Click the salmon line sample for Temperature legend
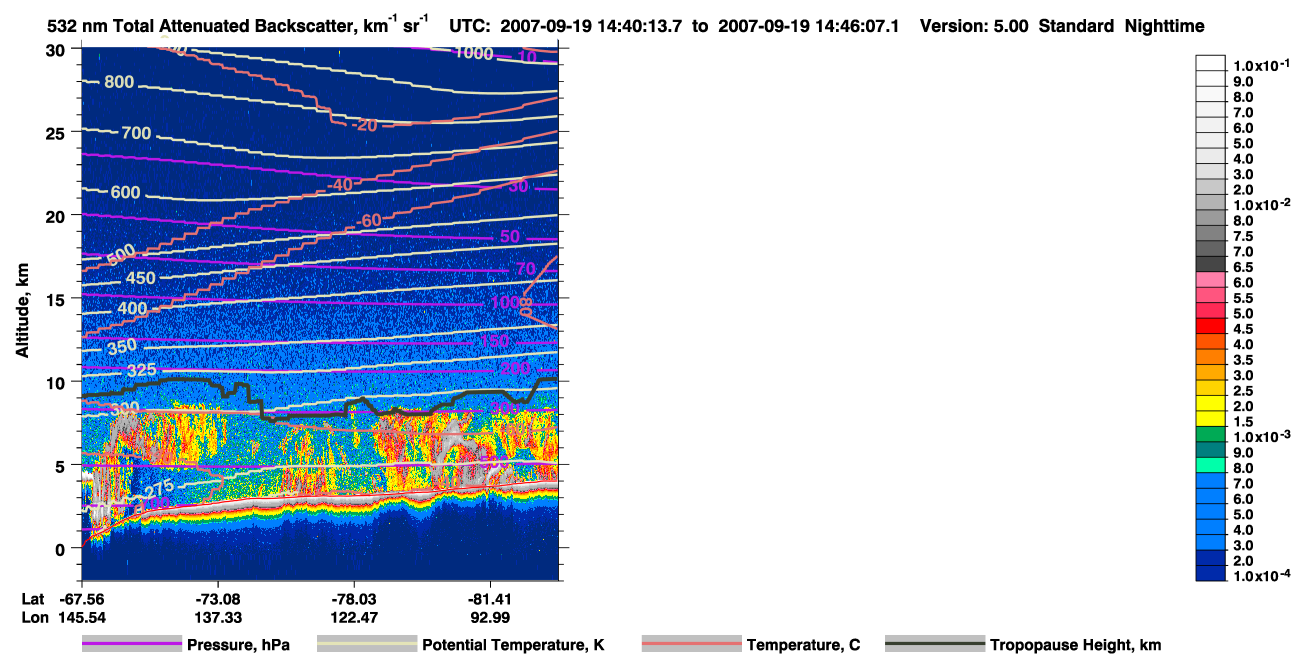The width and height of the screenshot is (1300, 667). (691, 644)
